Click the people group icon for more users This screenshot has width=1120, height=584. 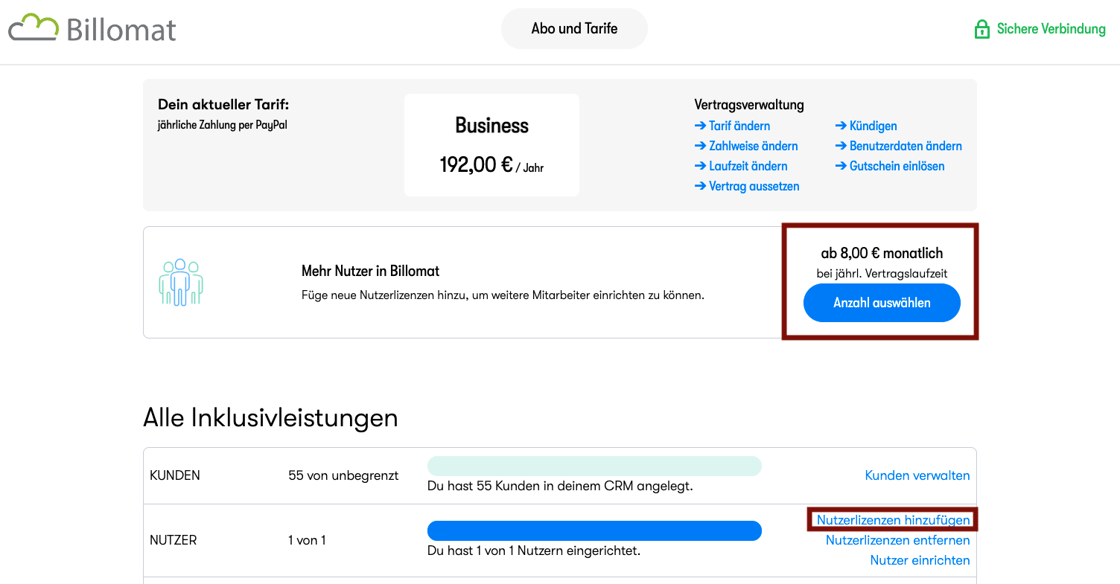pyautogui.click(x=181, y=282)
